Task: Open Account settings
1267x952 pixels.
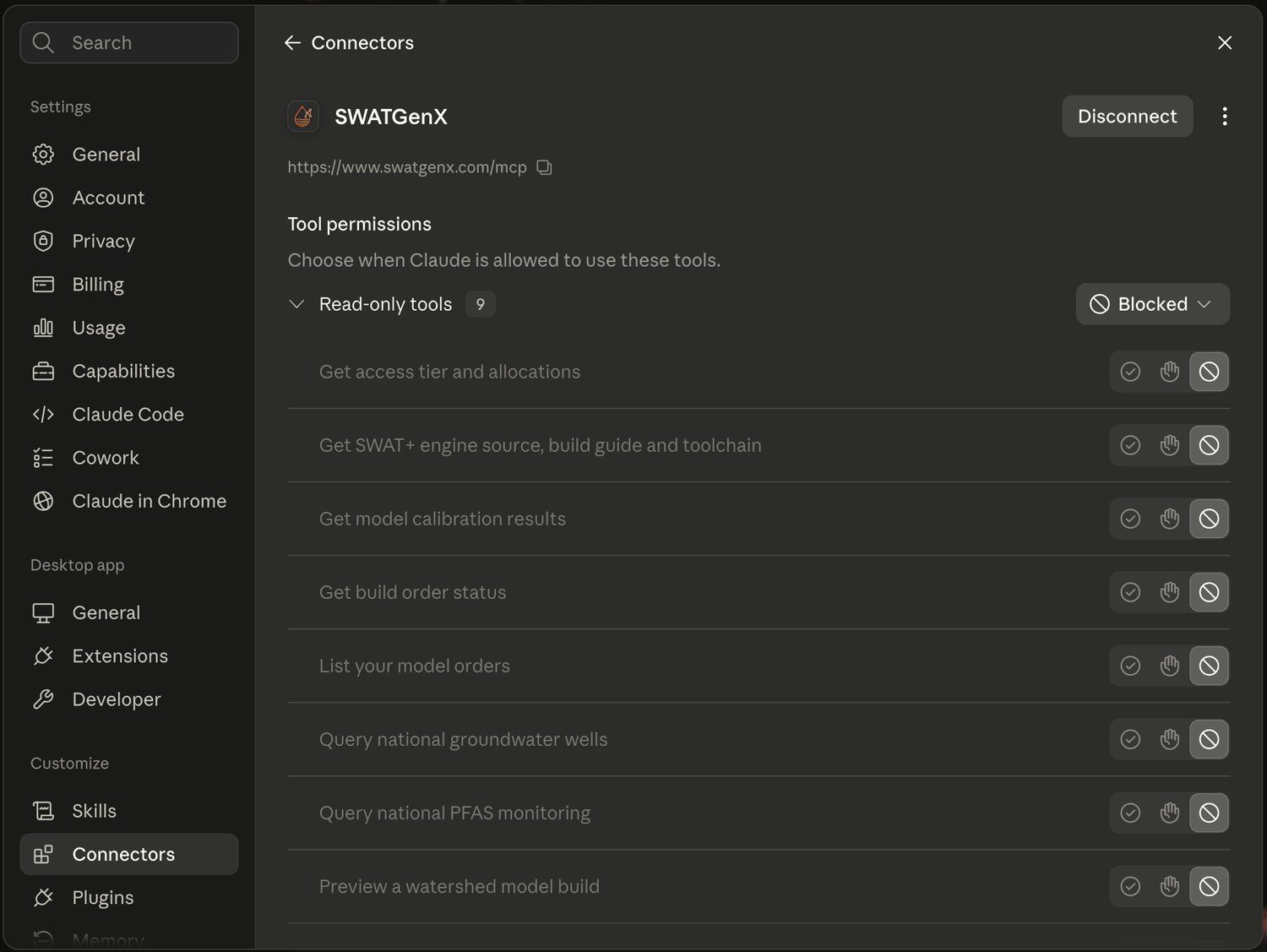Action: pos(129,198)
